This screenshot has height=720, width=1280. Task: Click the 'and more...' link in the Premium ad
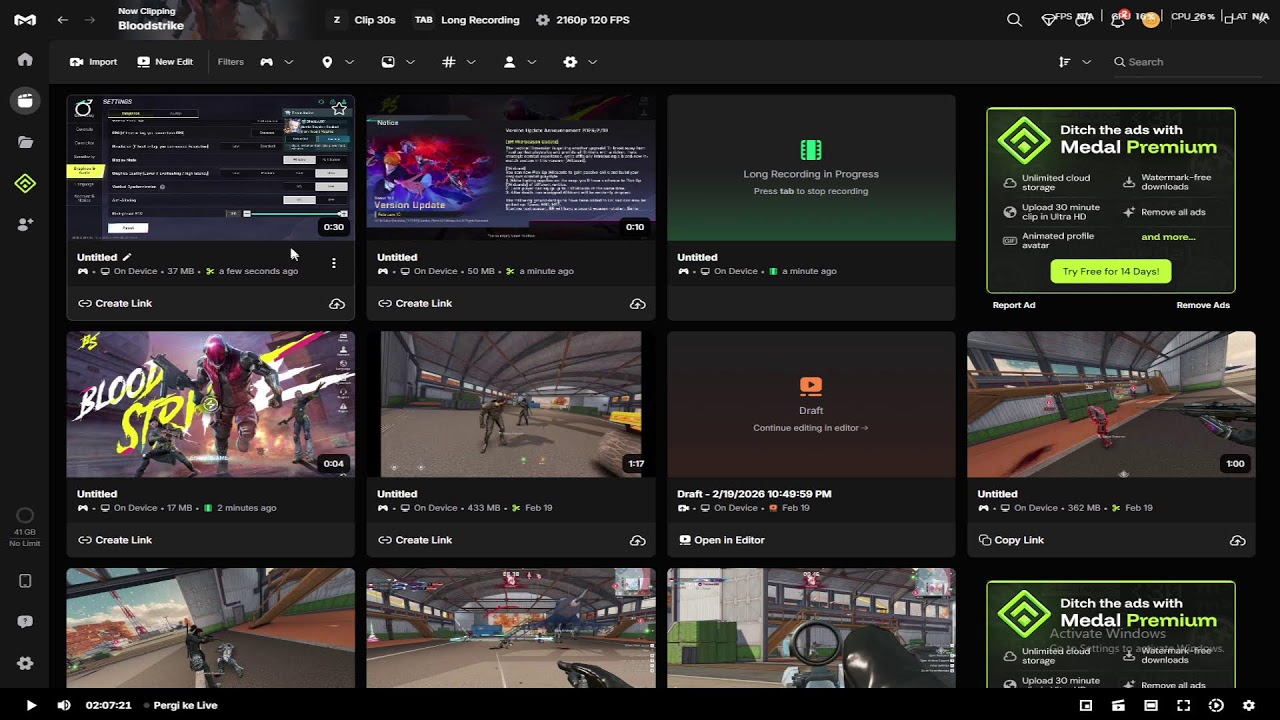1168,237
